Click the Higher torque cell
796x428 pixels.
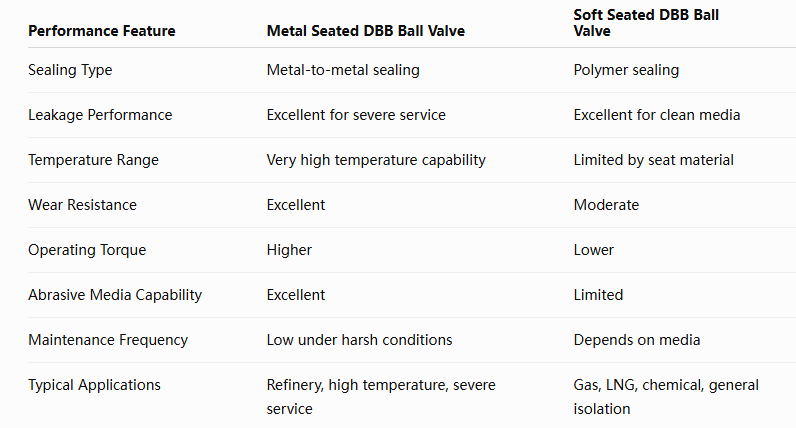tap(289, 250)
